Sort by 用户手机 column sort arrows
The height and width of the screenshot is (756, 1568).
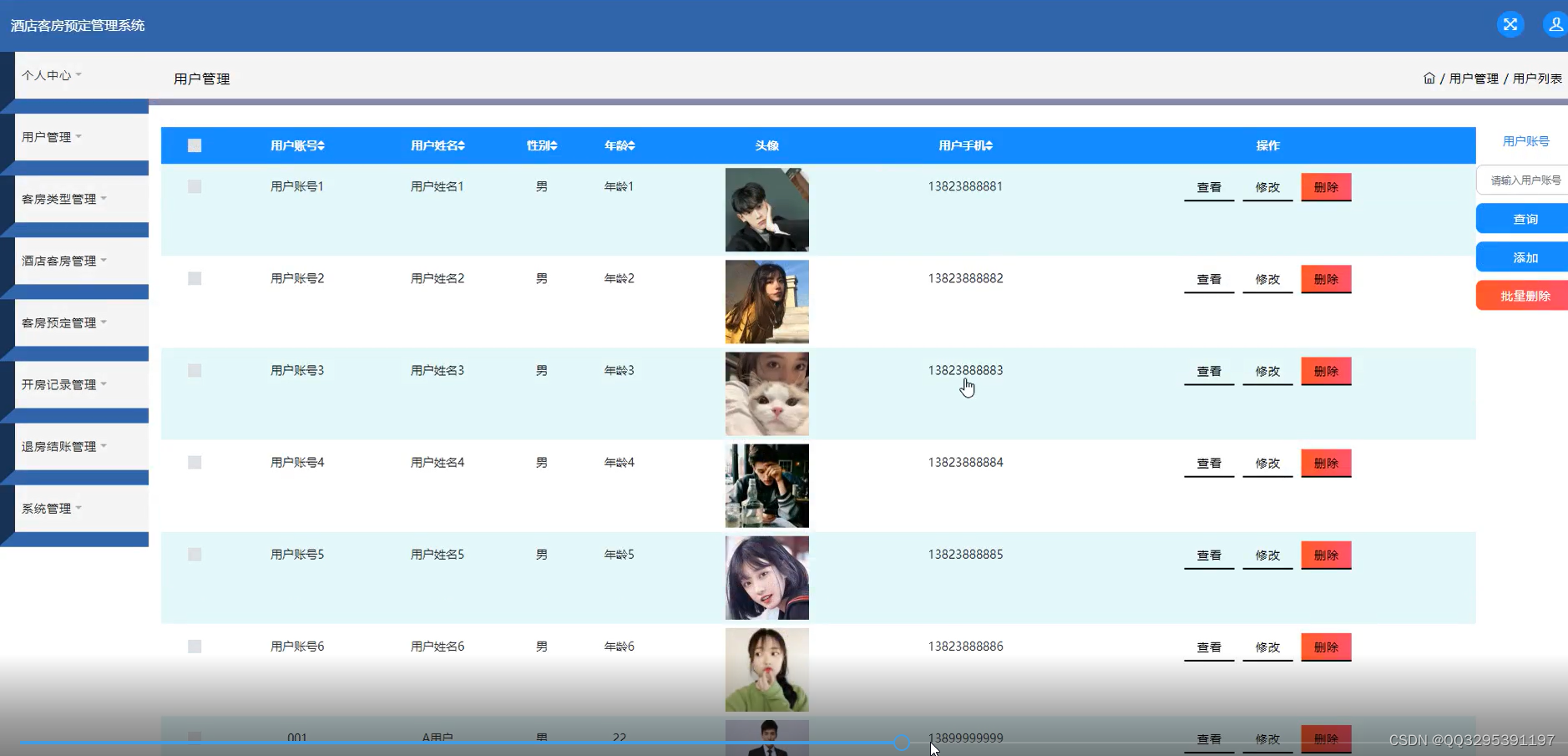pos(989,145)
